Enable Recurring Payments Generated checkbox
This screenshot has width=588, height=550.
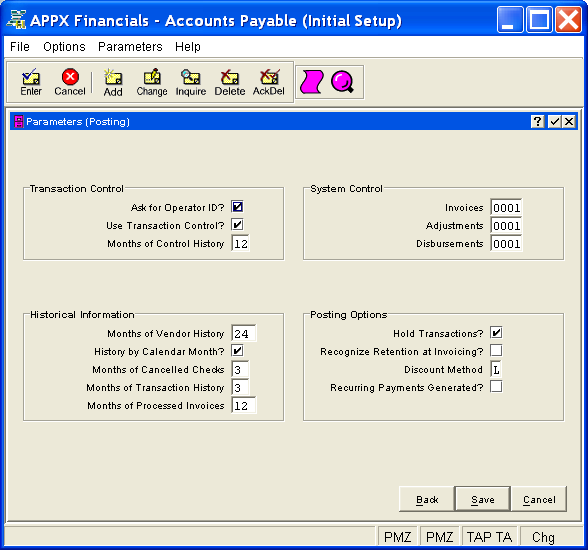coord(496,387)
